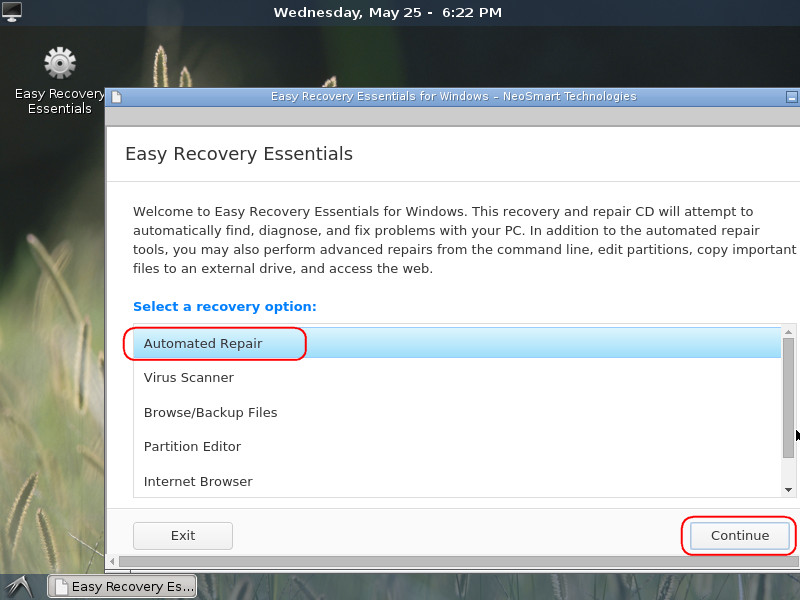The height and width of the screenshot is (600, 800).
Task: Click the horizontal scrollbar left arrow
Action: 112,562
